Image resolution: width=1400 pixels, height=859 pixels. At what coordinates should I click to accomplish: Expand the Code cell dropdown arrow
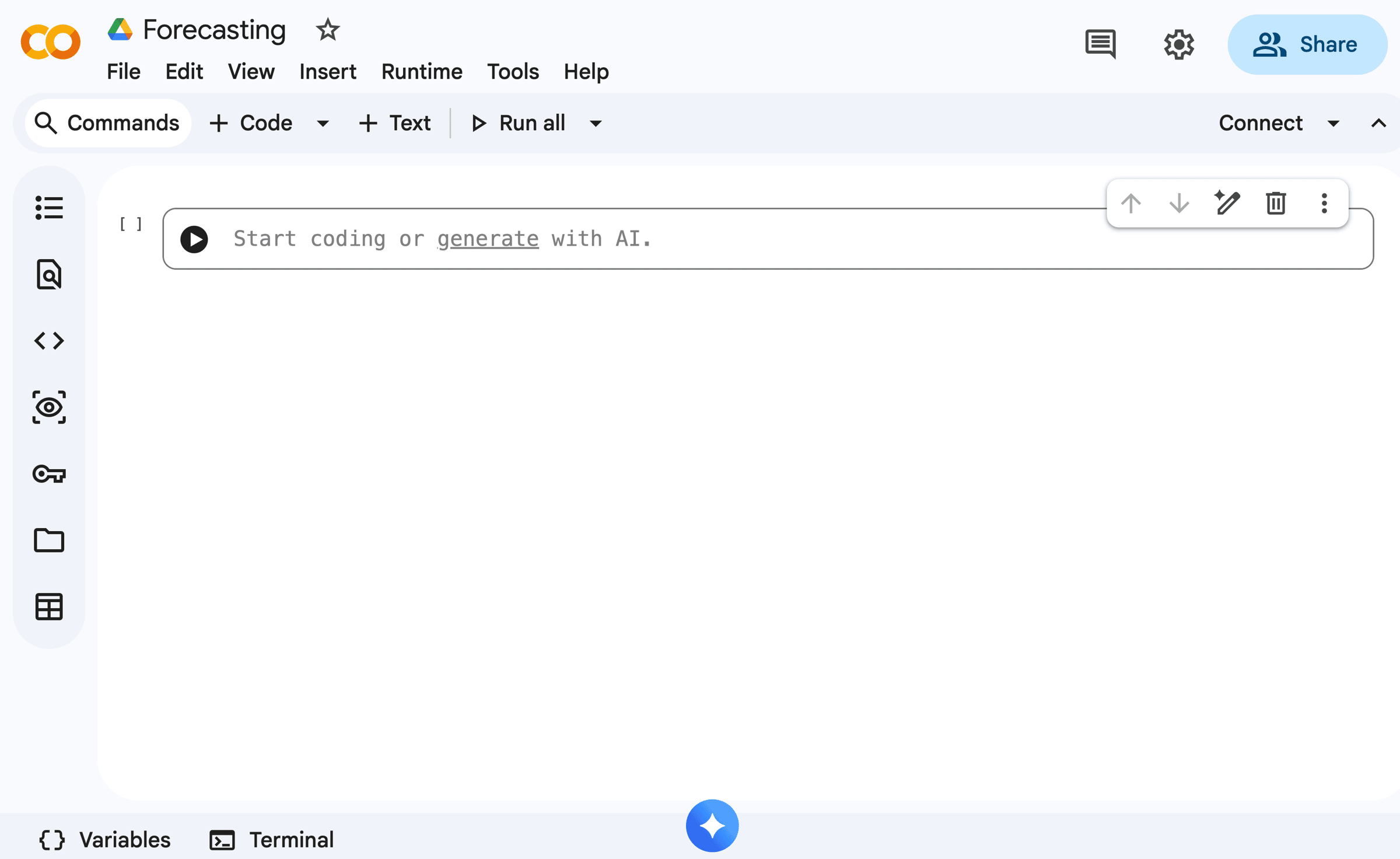pyautogui.click(x=323, y=123)
